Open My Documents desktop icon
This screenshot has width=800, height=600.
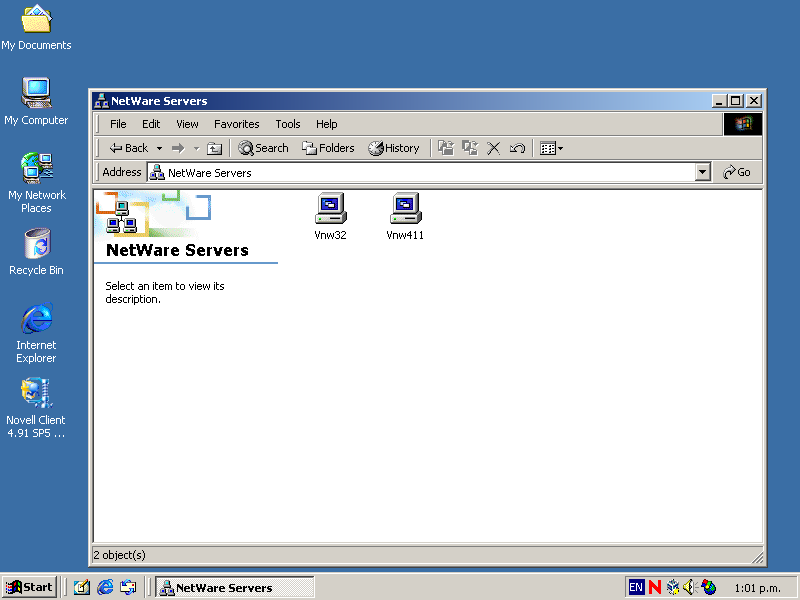(x=36, y=28)
